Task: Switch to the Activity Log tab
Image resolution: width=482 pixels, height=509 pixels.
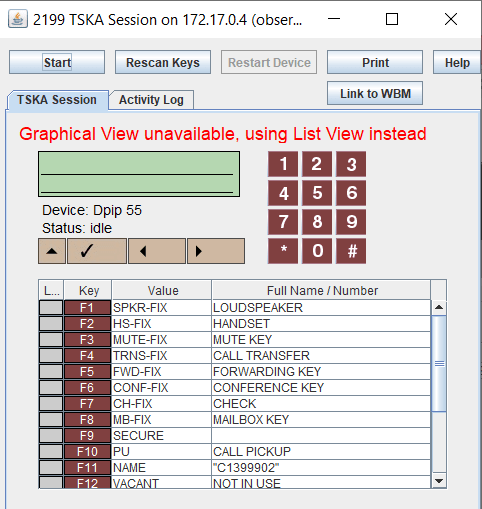Action: tap(152, 100)
